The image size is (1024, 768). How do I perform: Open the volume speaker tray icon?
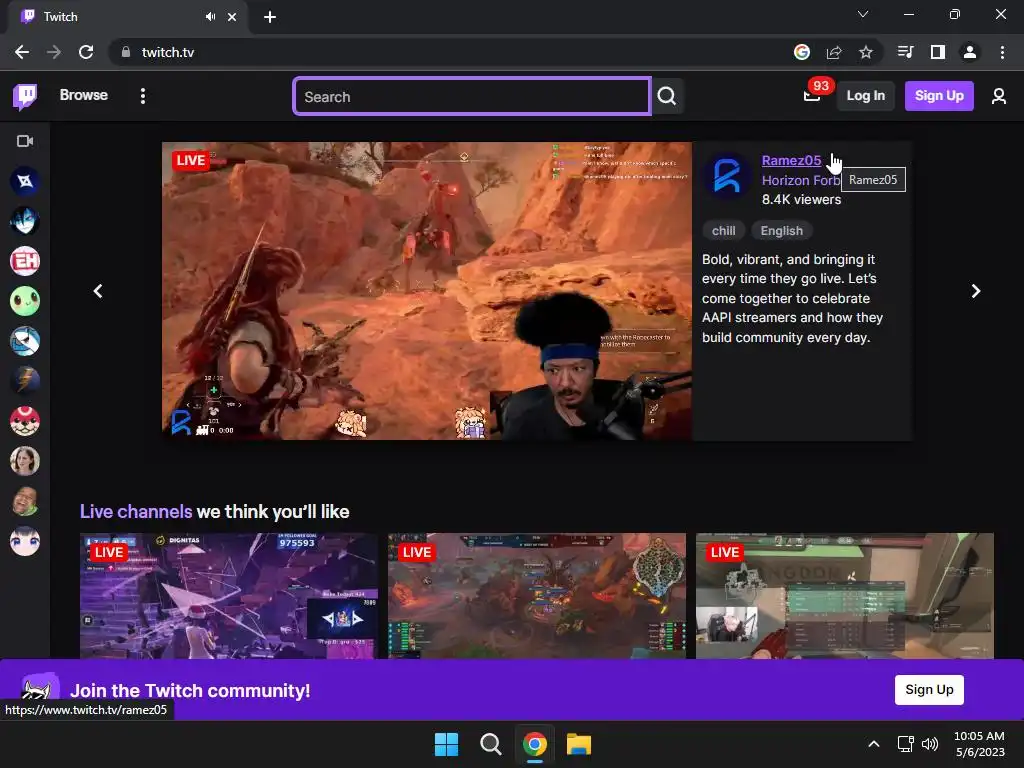[930, 744]
